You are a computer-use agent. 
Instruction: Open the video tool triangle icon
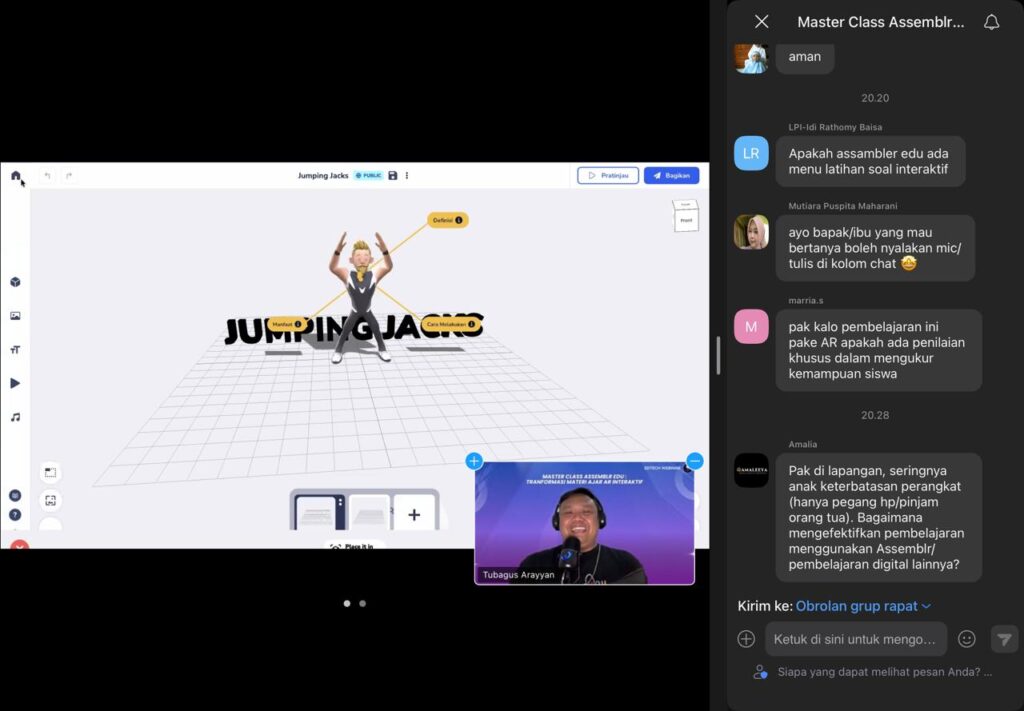(15, 383)
